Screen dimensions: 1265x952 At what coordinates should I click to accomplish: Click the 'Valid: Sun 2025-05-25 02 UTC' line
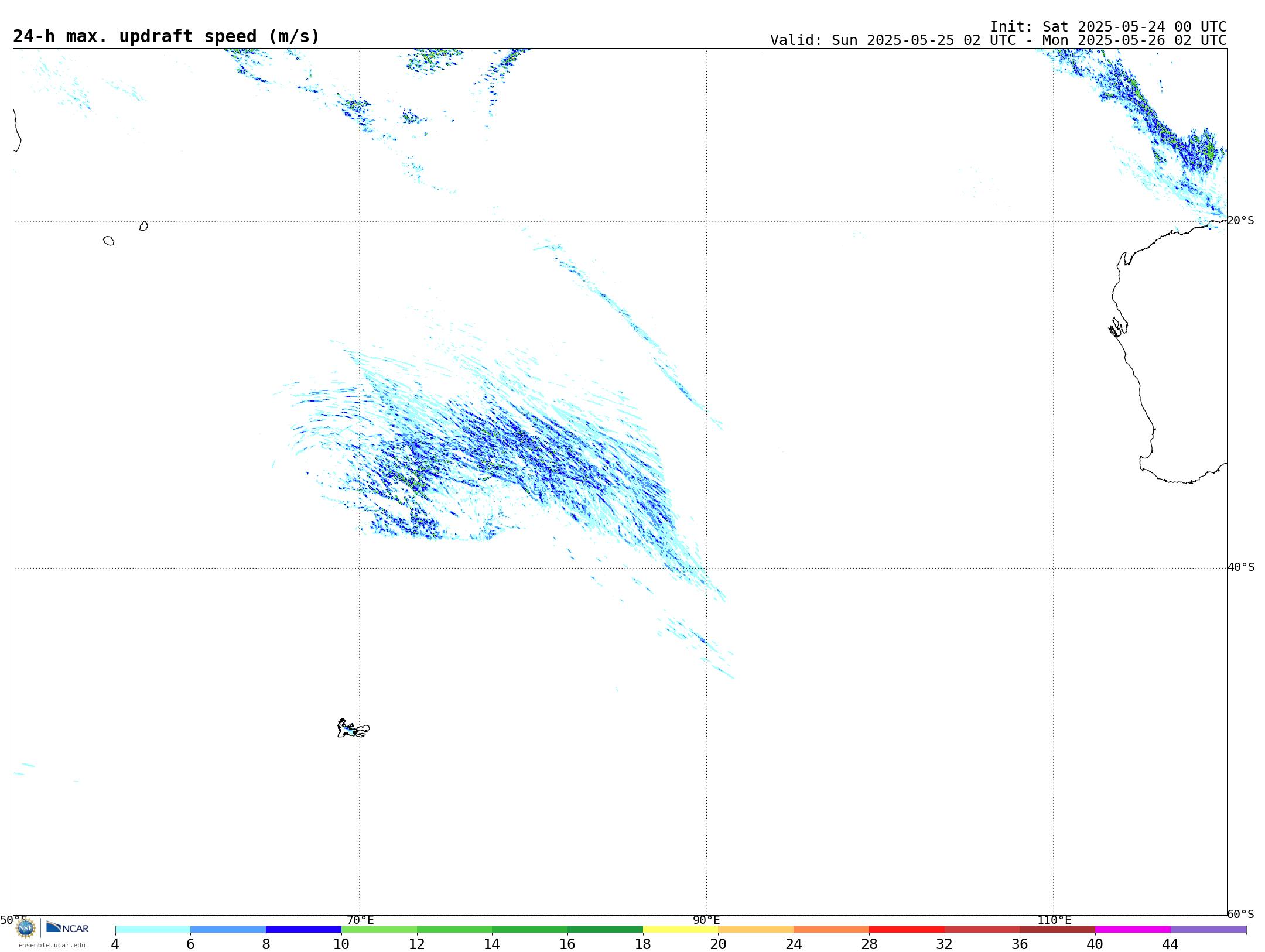[998, 40]
